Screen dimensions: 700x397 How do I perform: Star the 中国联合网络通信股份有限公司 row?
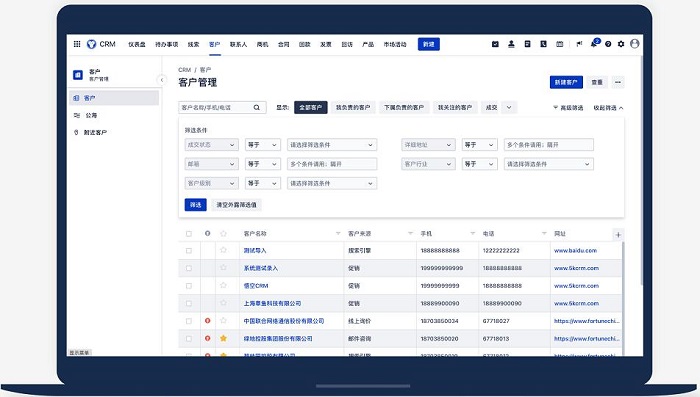point(223,320)
